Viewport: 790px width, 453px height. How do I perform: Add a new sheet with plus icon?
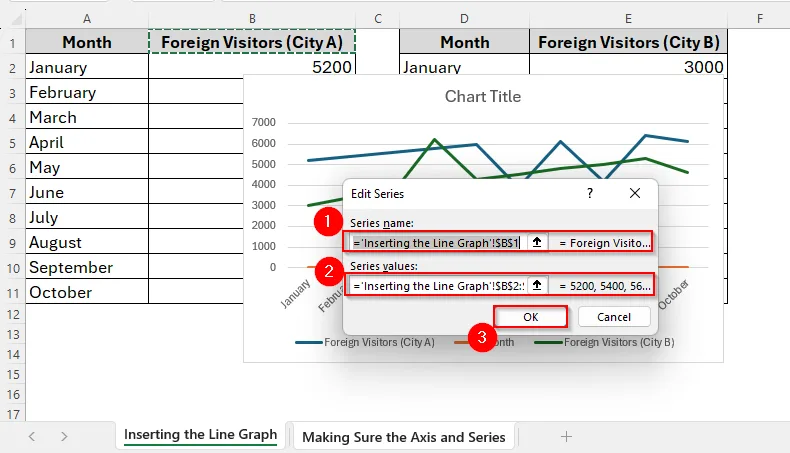click(566, 436)
